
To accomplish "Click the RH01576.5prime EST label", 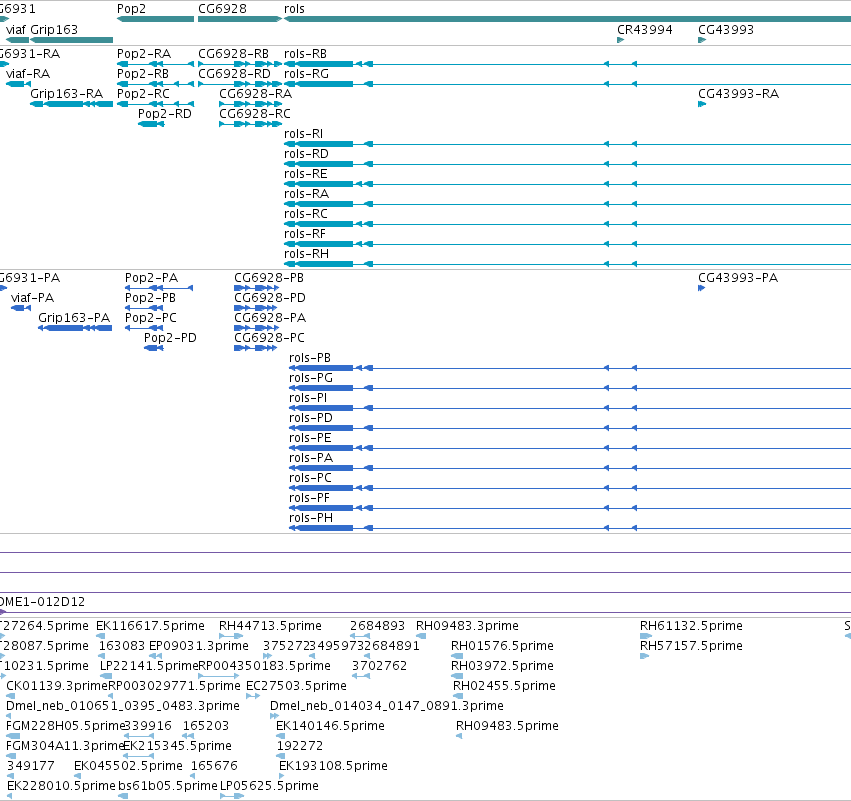I will coord(503,646).
